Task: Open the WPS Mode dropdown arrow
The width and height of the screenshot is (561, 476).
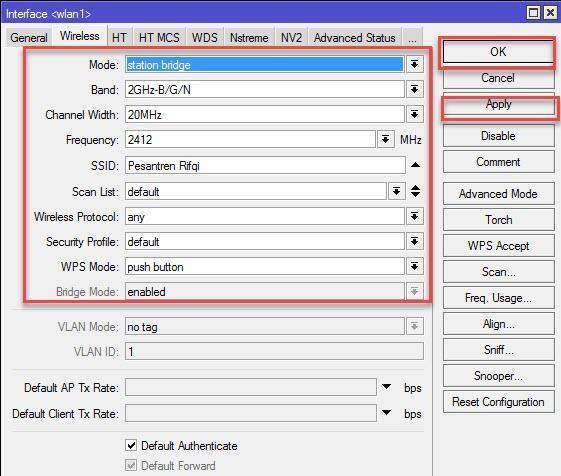Action: pos(414,267)
